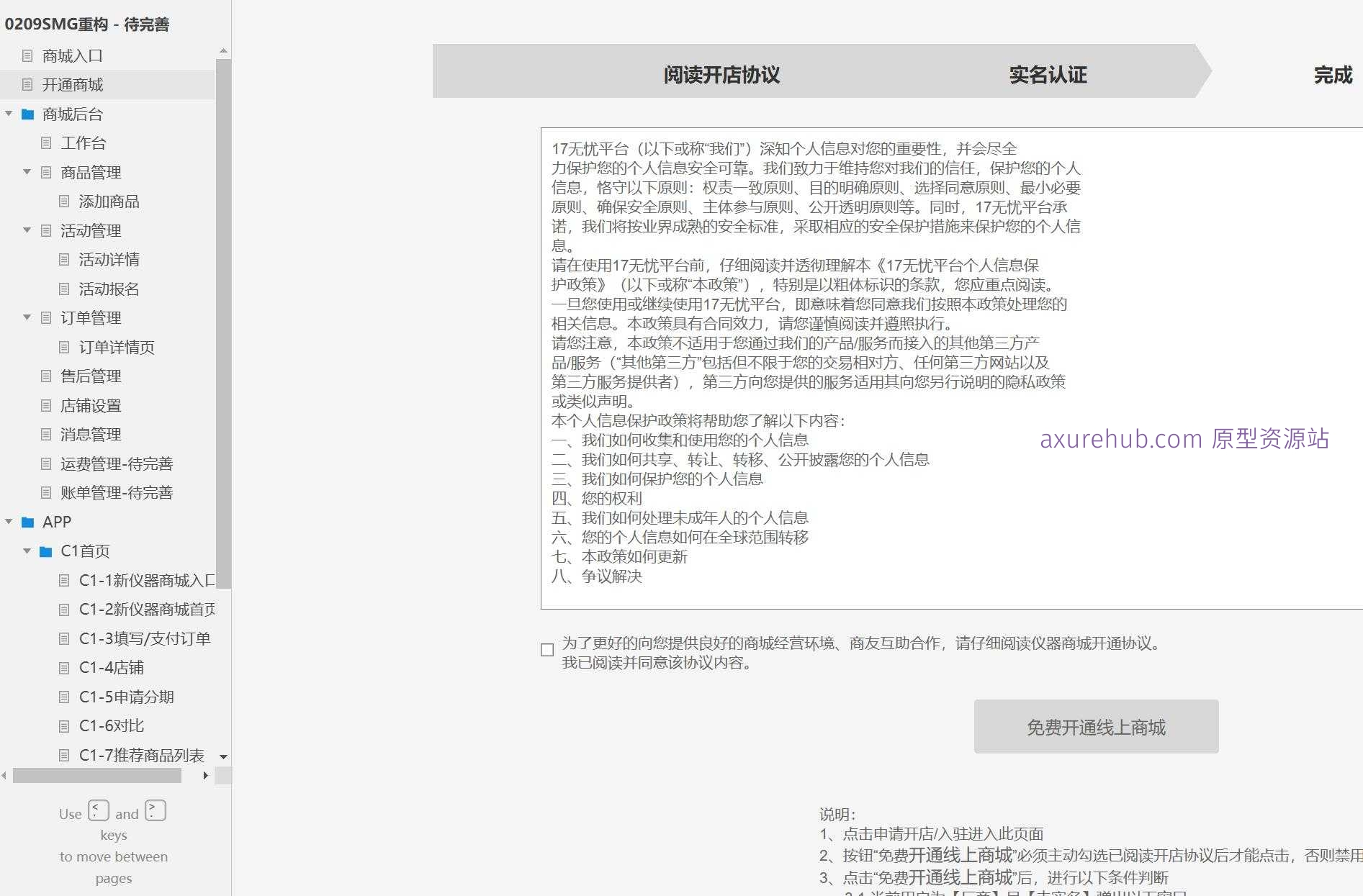Click the blue APP folder icon
Viewport: 1363px width, 896px height.
[28, 522]
